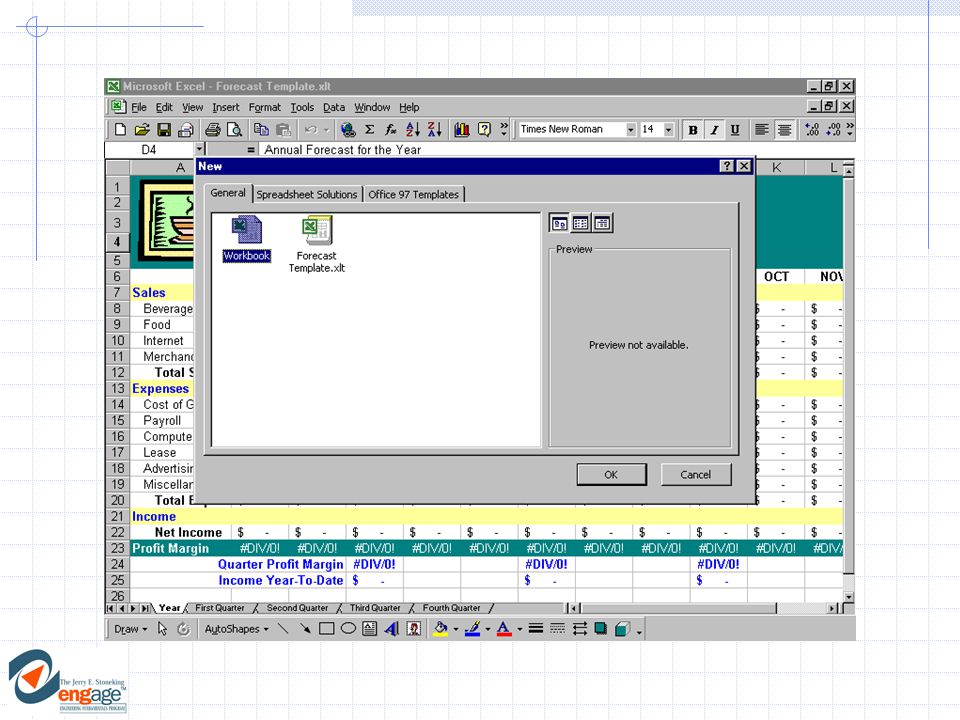Select the Second Quarter sheet tab
The image size is (960, 720).
point(297,608)
